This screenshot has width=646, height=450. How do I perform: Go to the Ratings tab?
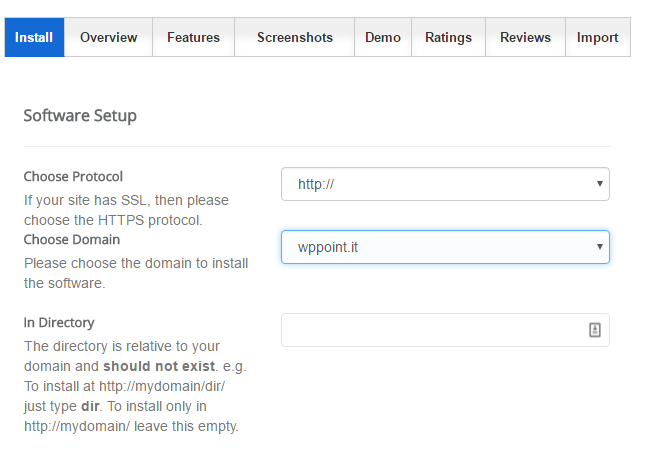pyautogui.click(x=448, y=37)
